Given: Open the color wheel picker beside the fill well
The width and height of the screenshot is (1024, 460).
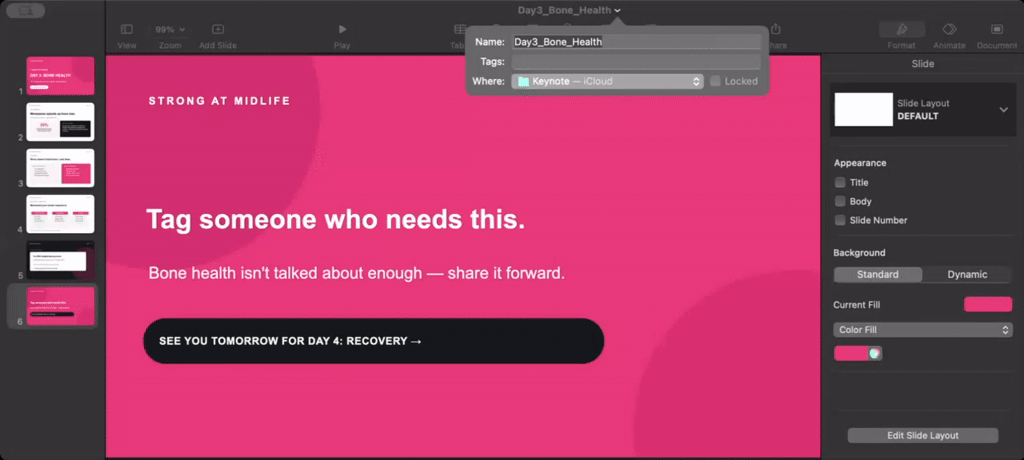Looking at the screenshot, I should [875, 353].
